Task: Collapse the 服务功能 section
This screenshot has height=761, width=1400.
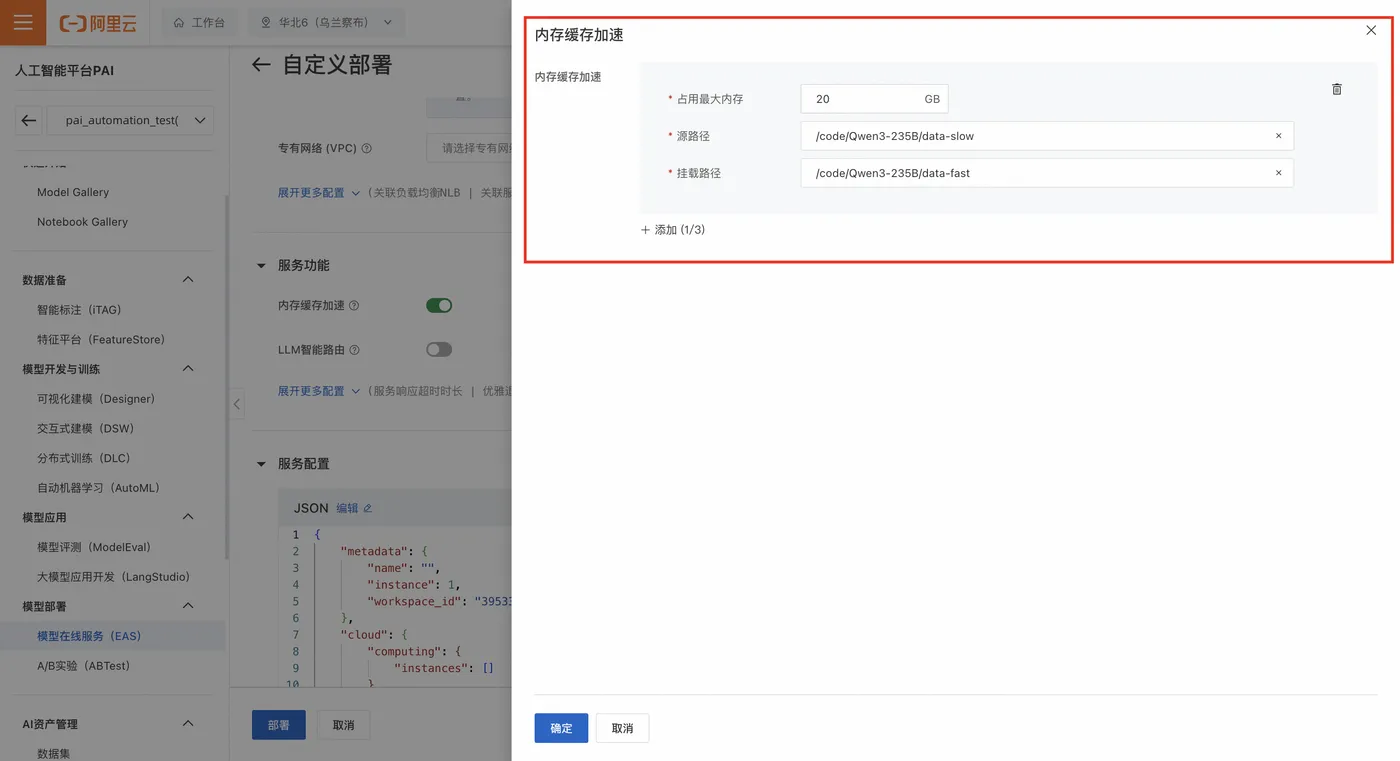Action: [262, 266]
